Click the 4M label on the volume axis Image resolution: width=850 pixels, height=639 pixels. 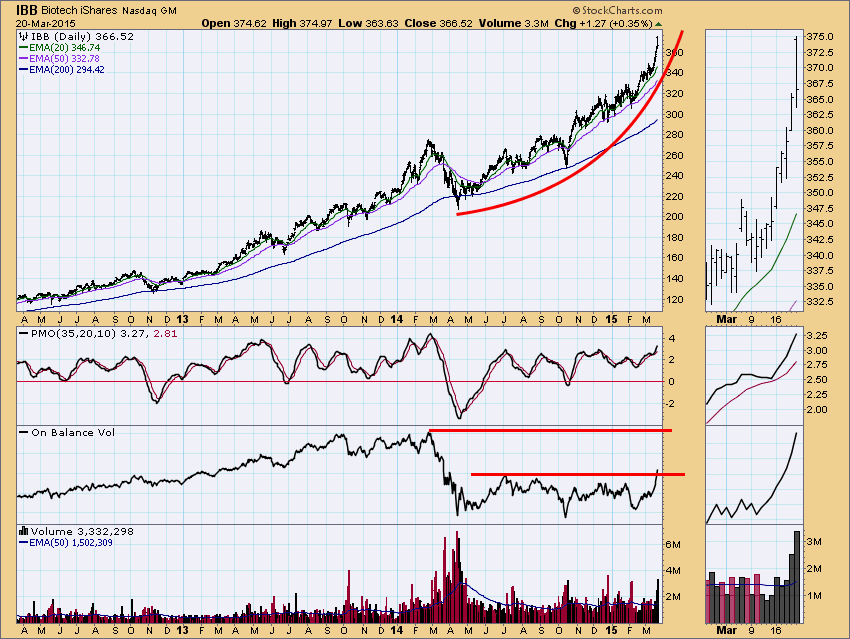673,571
